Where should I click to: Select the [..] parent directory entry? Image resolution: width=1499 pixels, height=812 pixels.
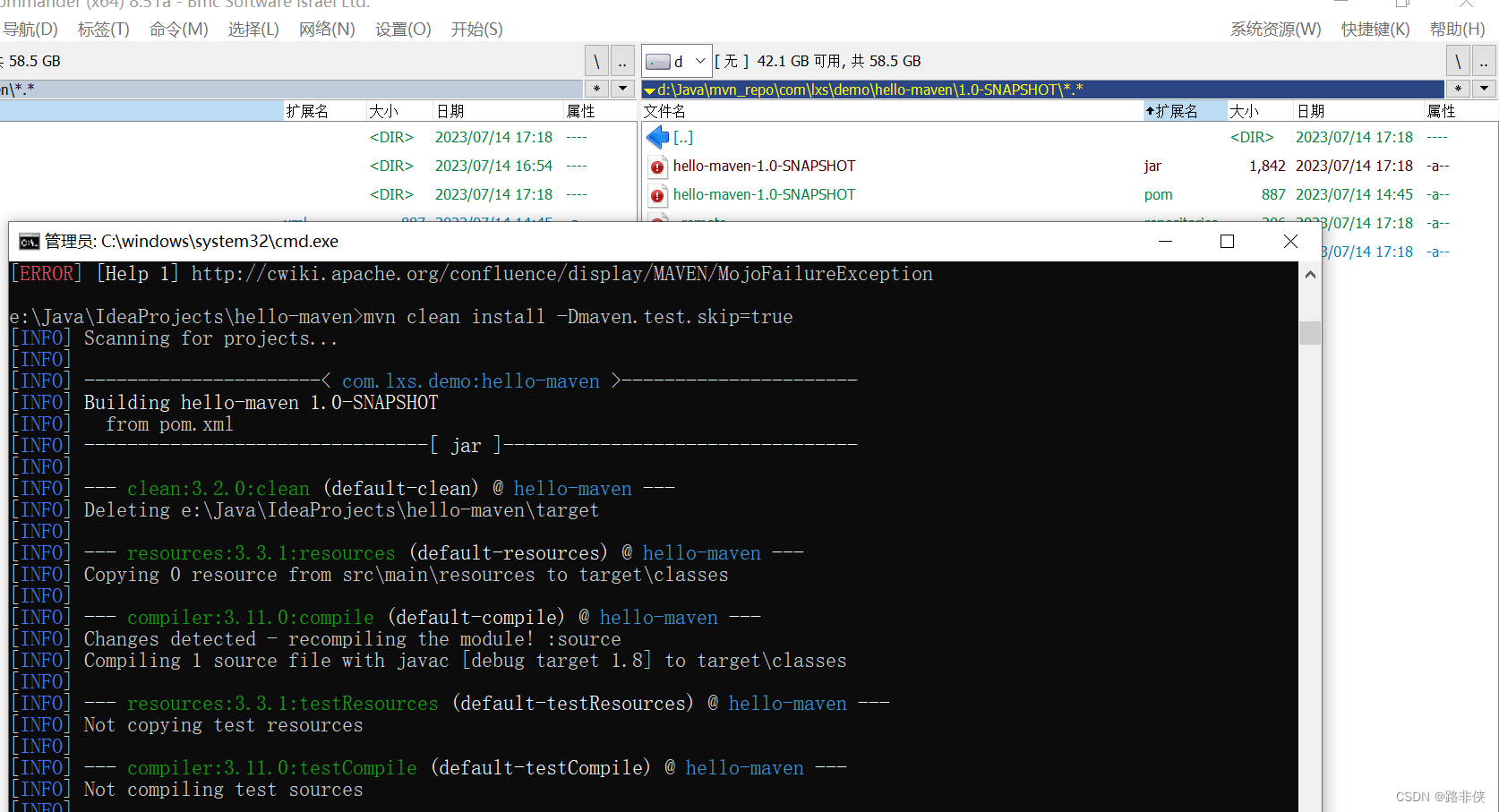coord(683,137)
